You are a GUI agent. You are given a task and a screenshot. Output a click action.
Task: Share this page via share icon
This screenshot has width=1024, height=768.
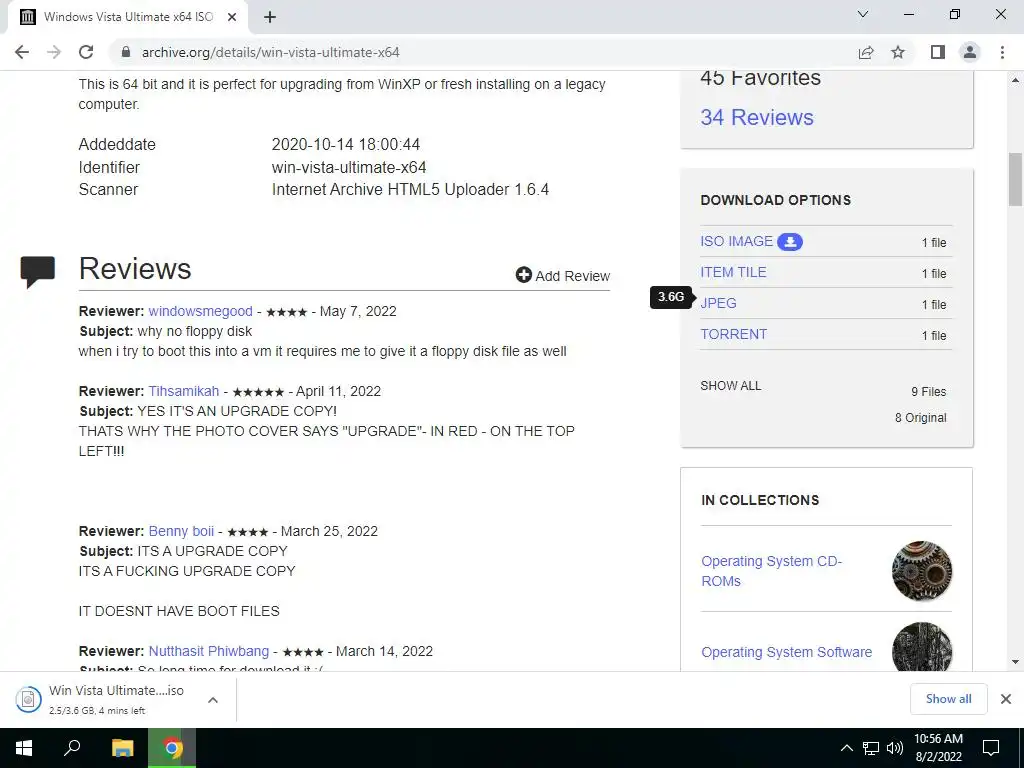pyautogui.click(x=866, y=52)
